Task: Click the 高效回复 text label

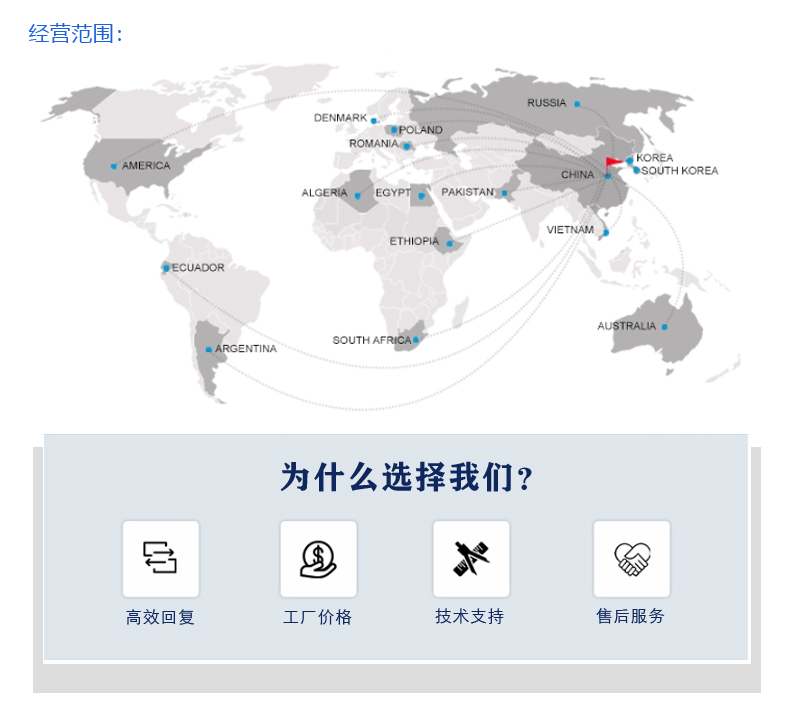Action: (160, 617)
